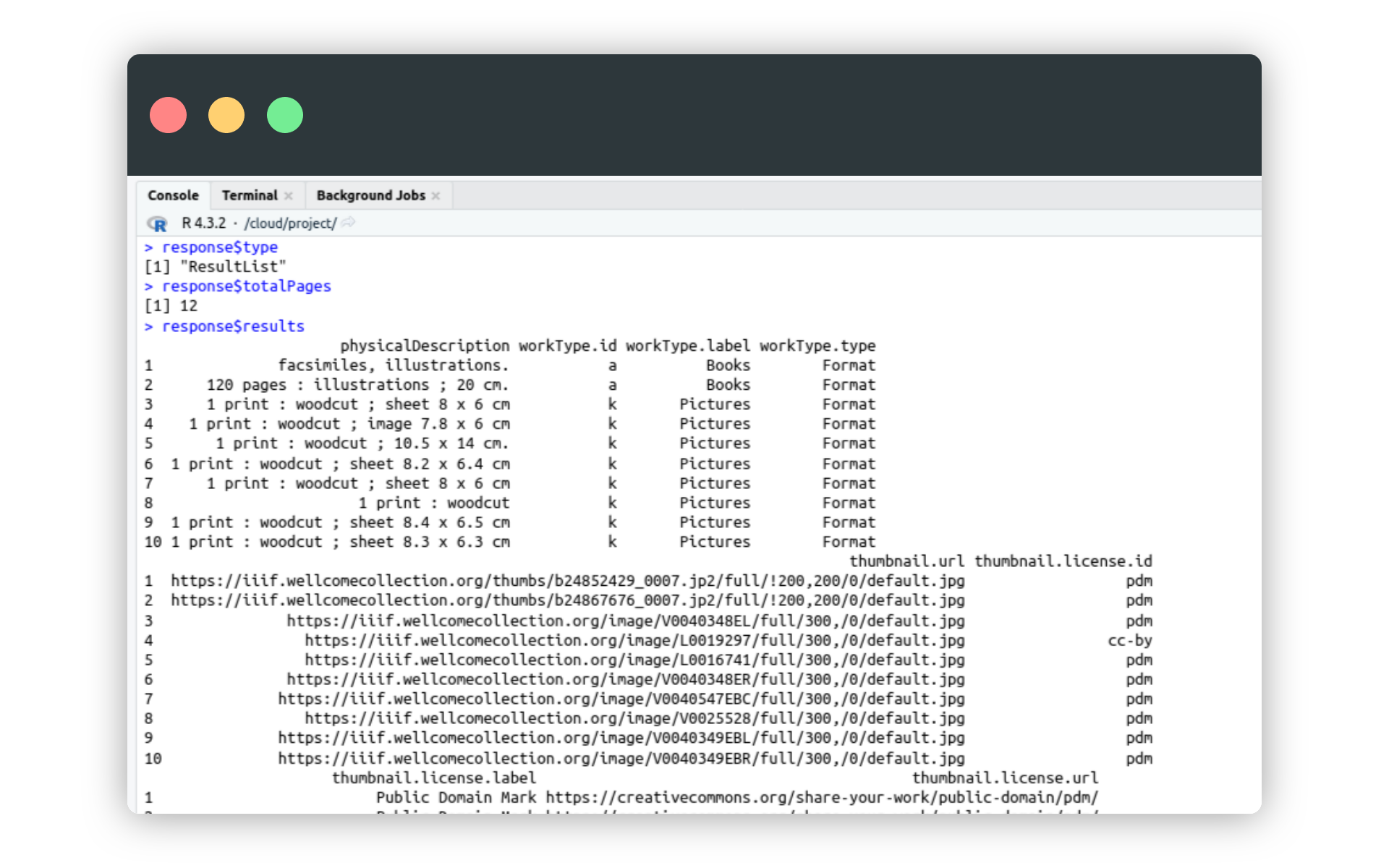Click the response$type command line

coord(220,247)
